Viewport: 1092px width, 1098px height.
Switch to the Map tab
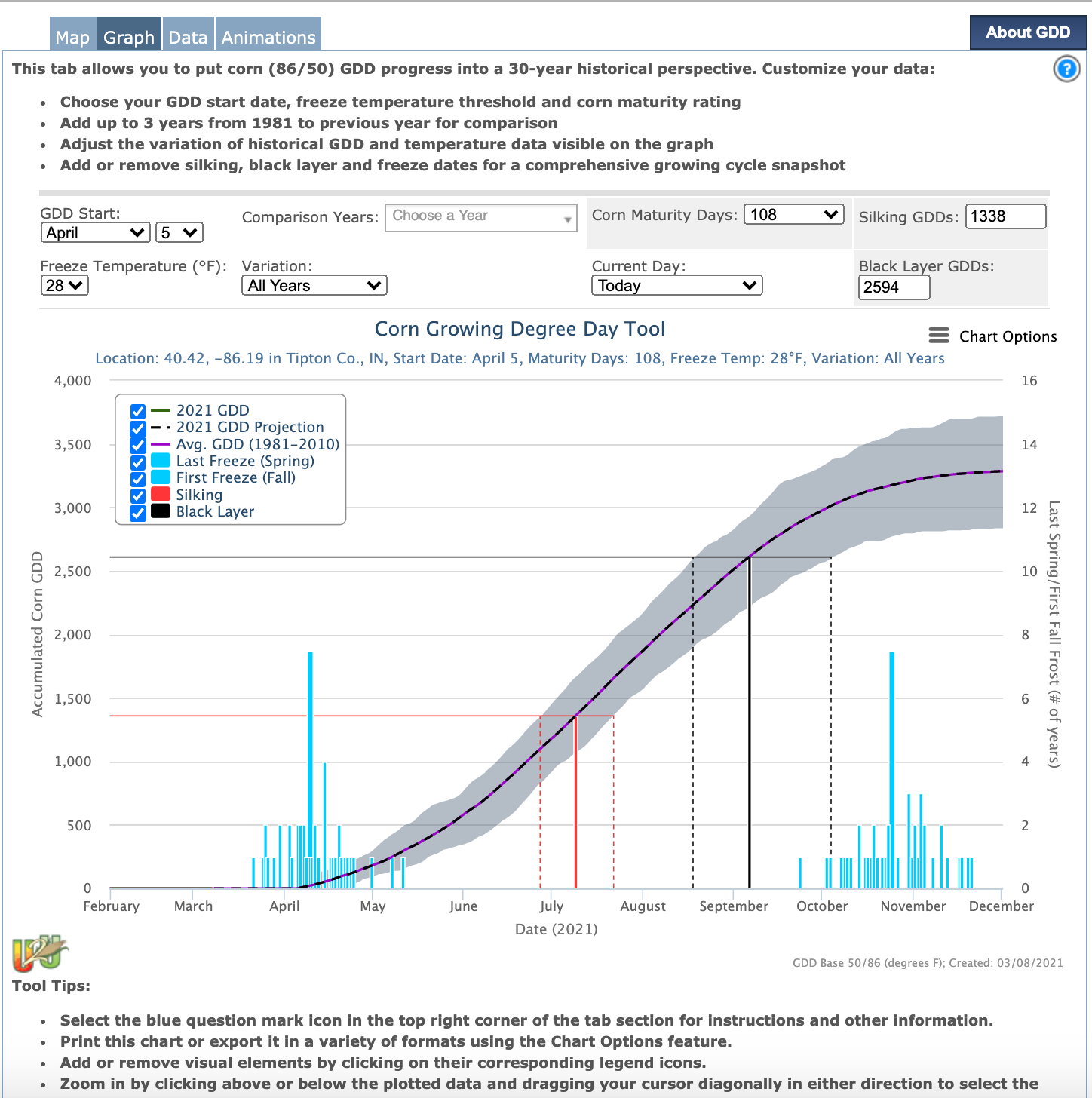[72, 37]
